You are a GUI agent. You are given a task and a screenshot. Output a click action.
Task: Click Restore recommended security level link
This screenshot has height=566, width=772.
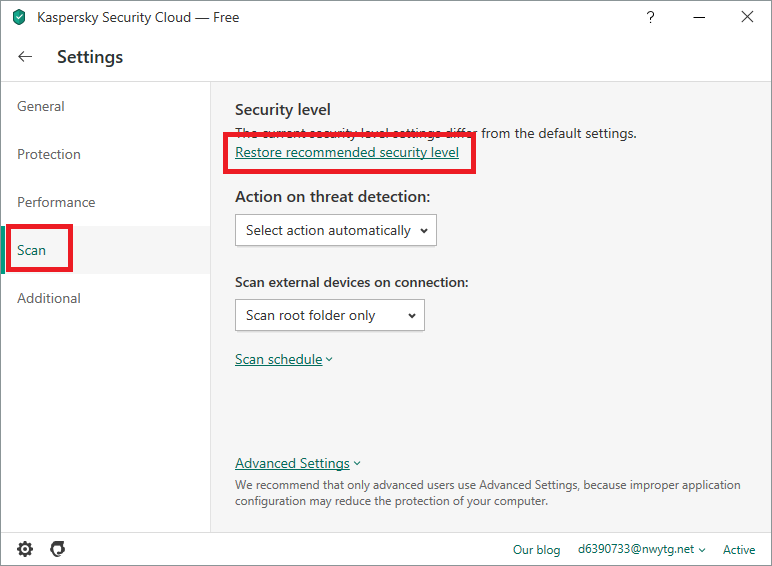click(347, 152)
